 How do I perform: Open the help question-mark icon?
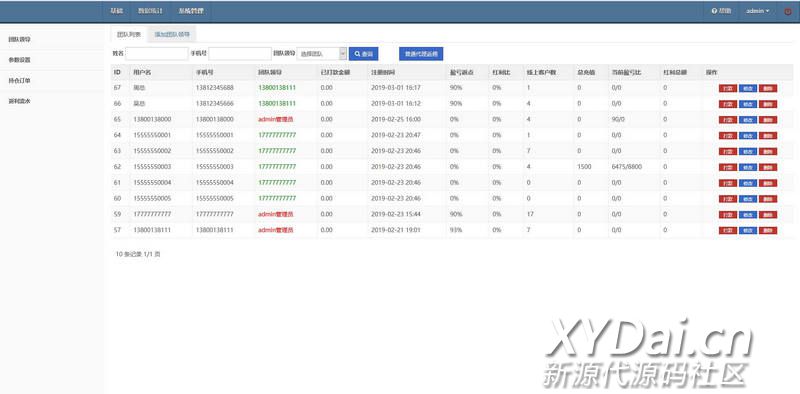point(714,11)
